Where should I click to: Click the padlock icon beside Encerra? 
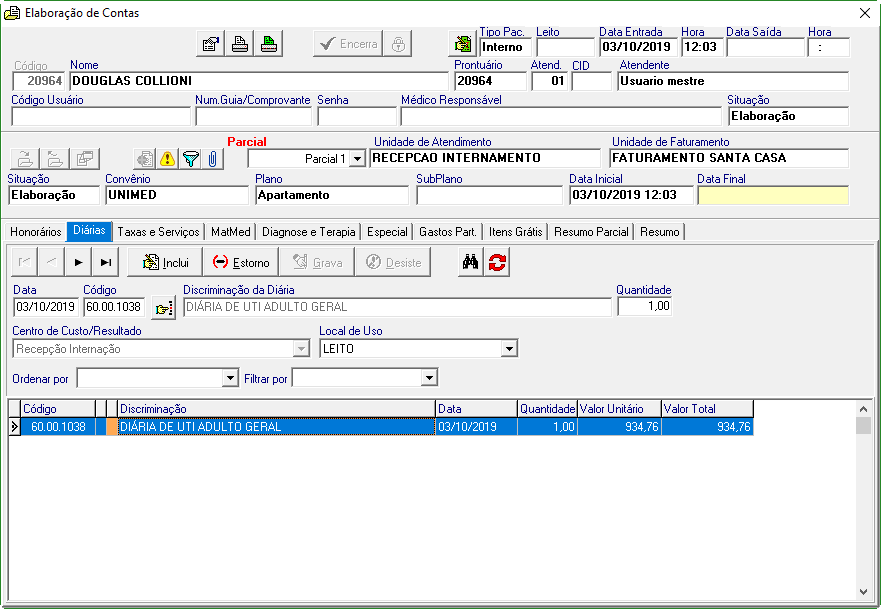398,44
